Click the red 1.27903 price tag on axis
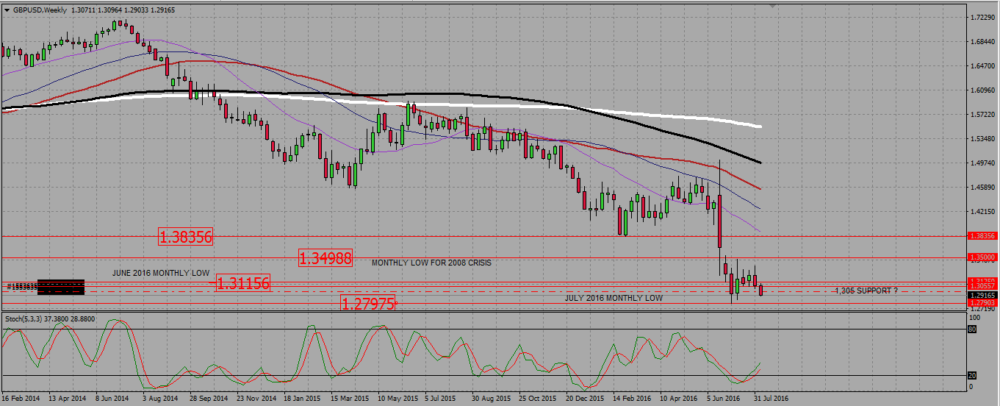The width and height of the screenshot is (1000, 406). (x=982, y=304)
